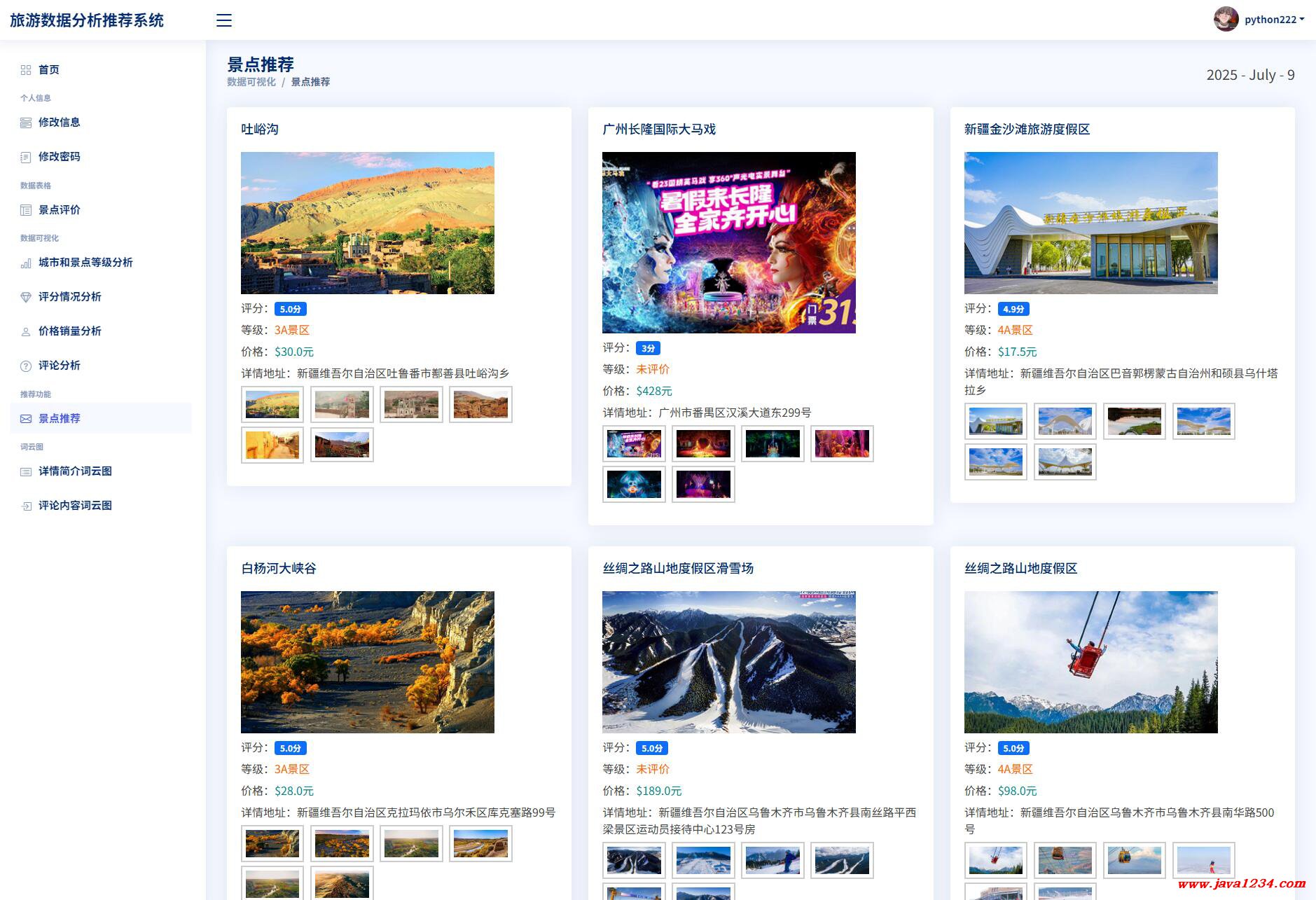Click the 数据可视化 breadcrumb link
Screen dimensions: 1316x900
pyautogui.click(x=251, y=82)
